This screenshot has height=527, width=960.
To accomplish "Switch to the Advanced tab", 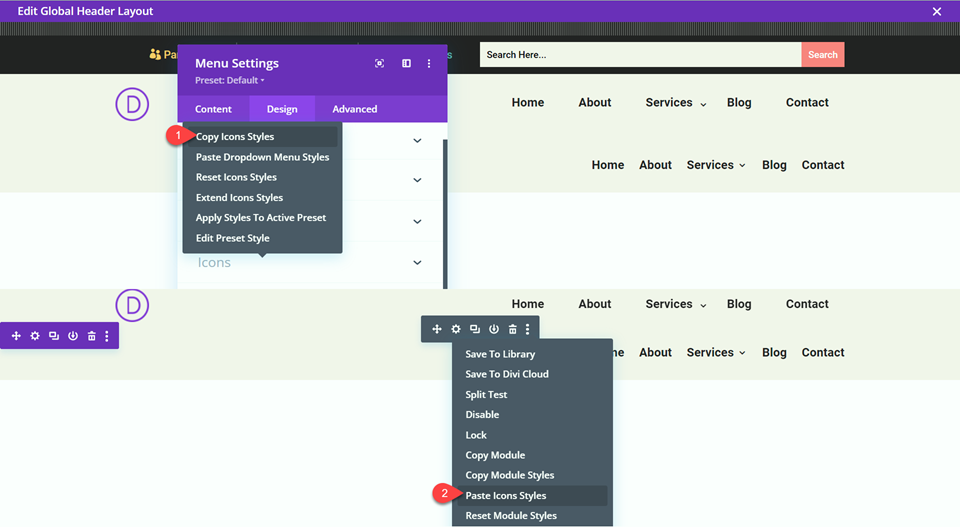I will click(x=354, y=109).
